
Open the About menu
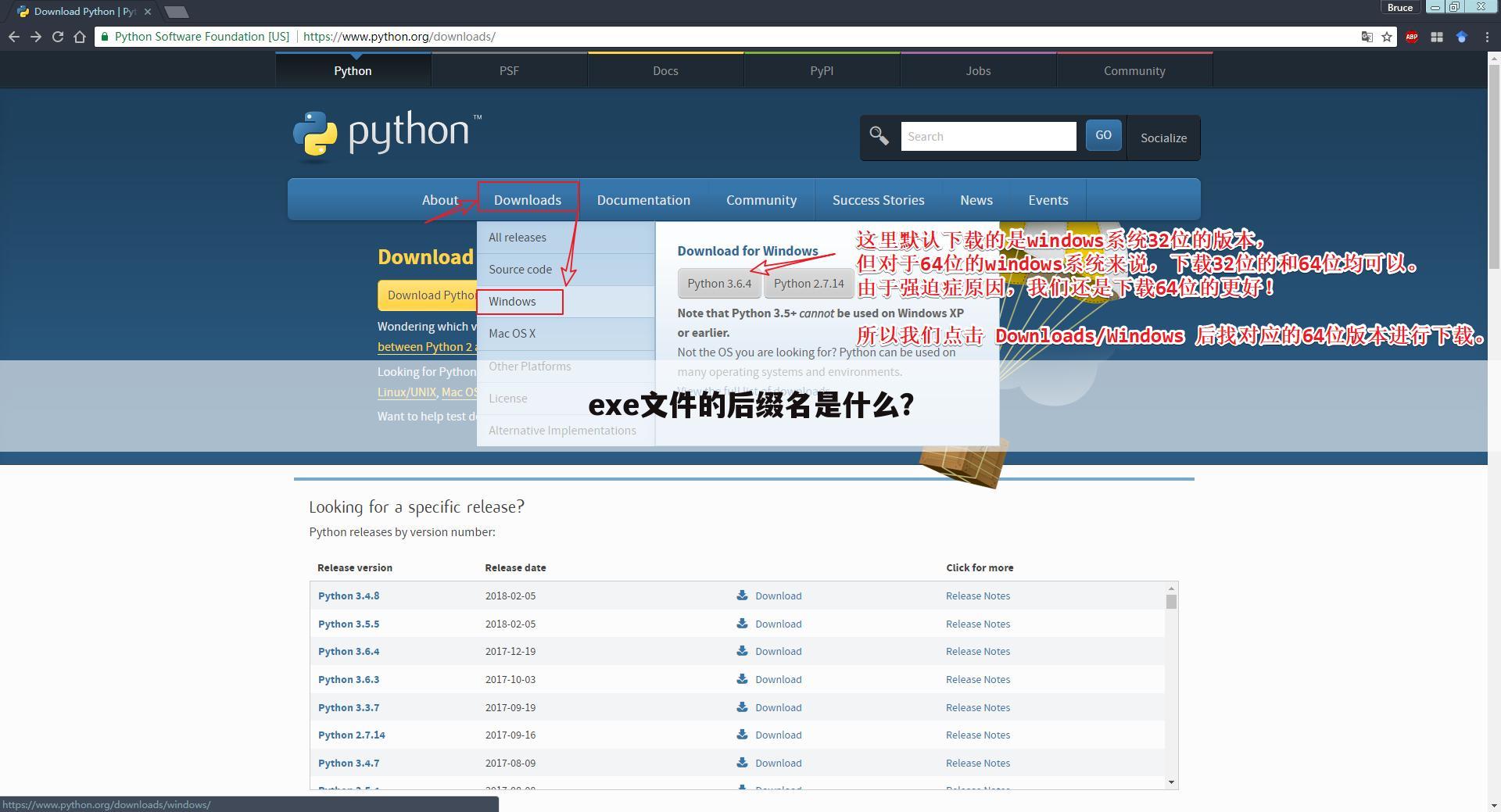coord(440,200)
